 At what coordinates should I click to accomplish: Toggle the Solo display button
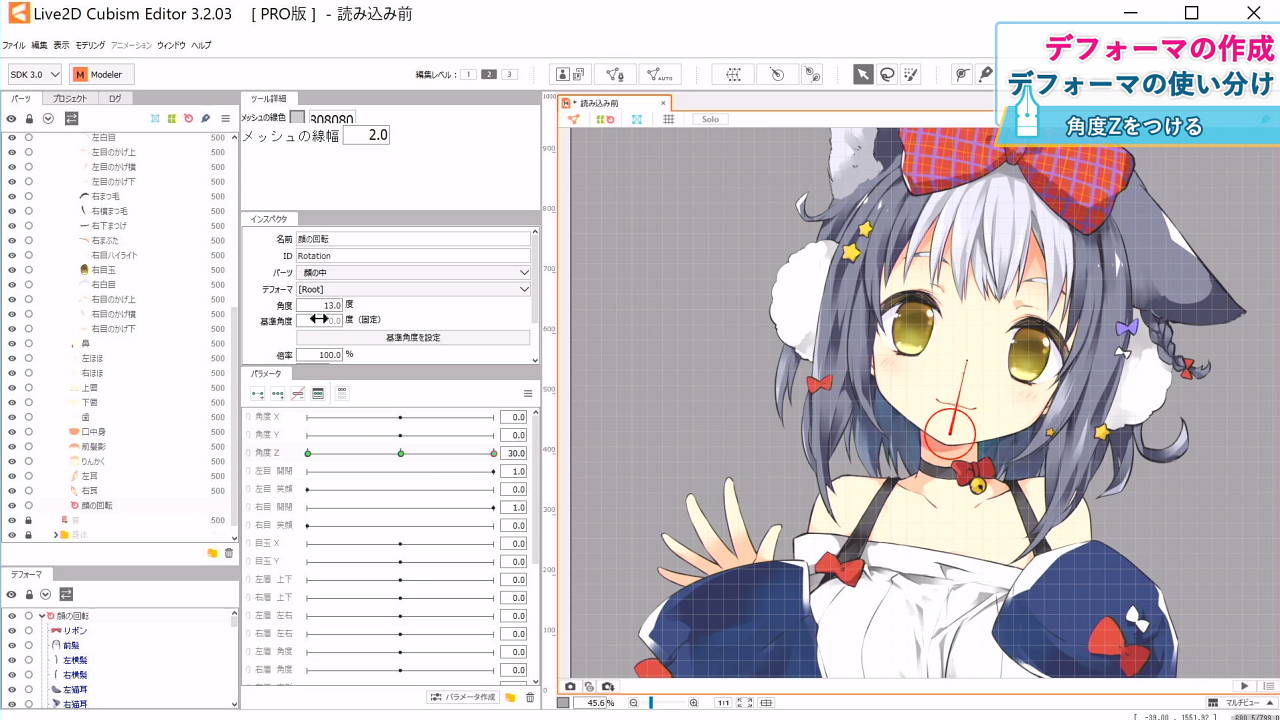(710, 119)
